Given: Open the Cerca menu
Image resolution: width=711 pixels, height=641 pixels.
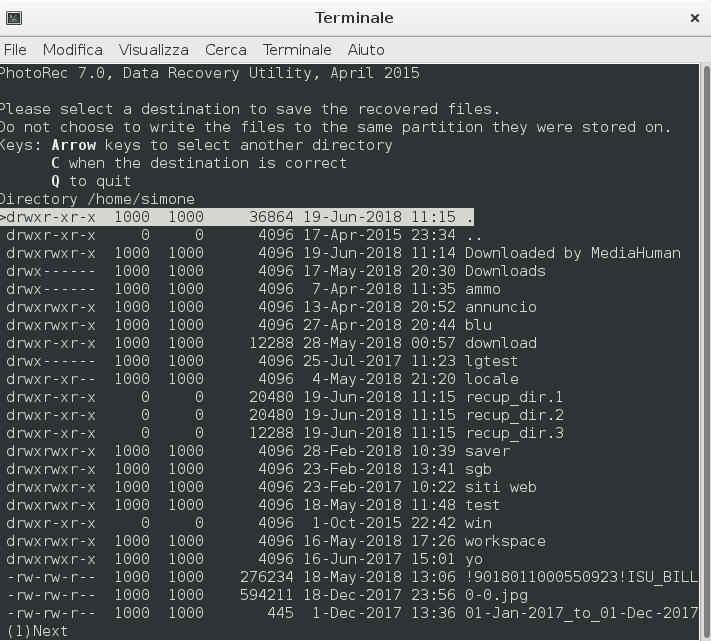Looking at the screenshot, I should coord(225,49).
